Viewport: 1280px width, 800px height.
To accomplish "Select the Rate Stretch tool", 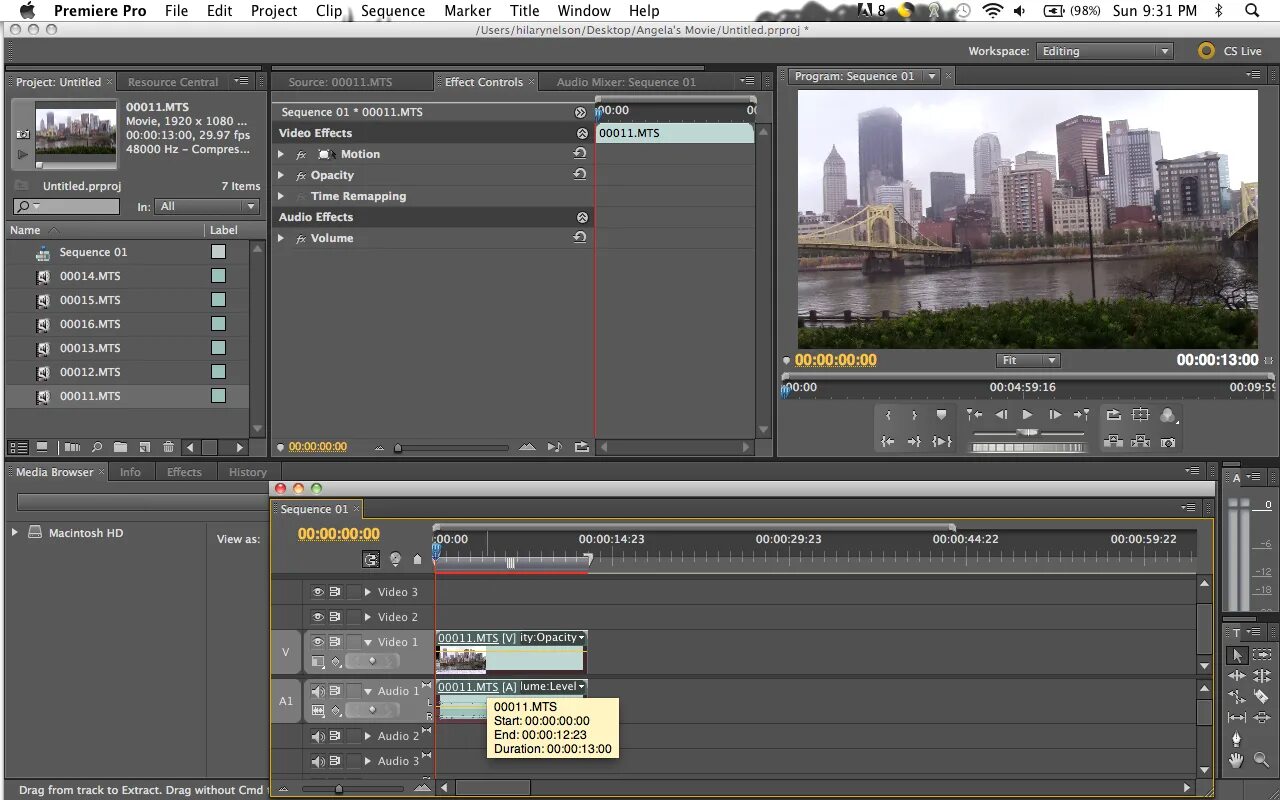I will [1237, 697].
